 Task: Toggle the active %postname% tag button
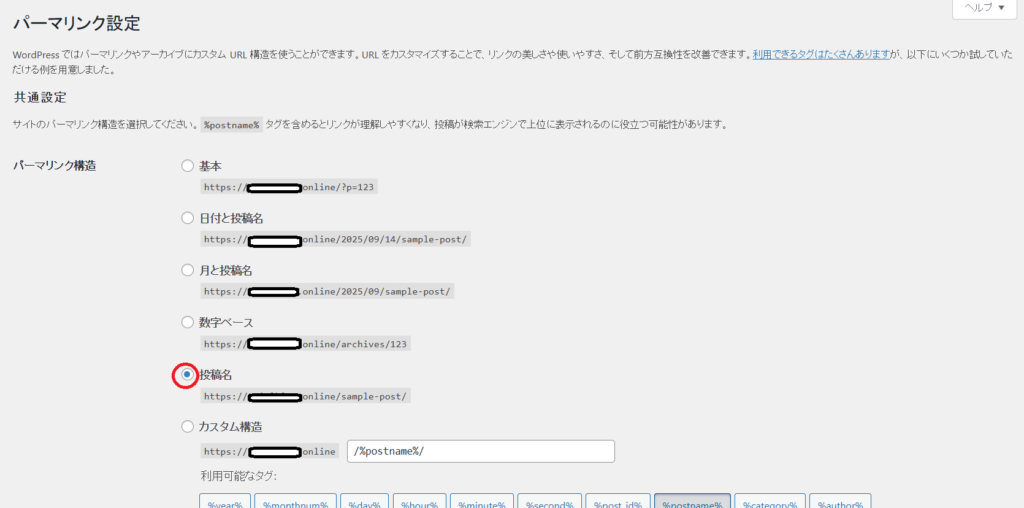coord(692,501)
